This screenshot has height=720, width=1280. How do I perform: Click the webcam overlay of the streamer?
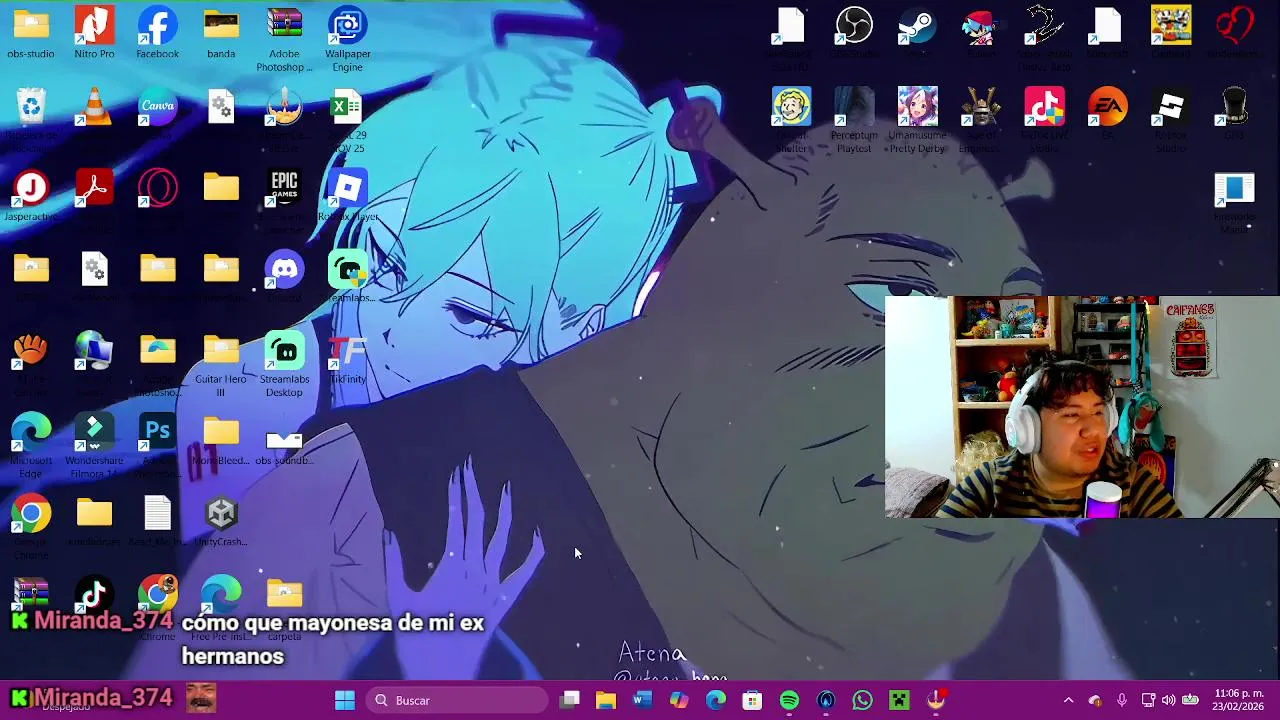coord(1082,407)
